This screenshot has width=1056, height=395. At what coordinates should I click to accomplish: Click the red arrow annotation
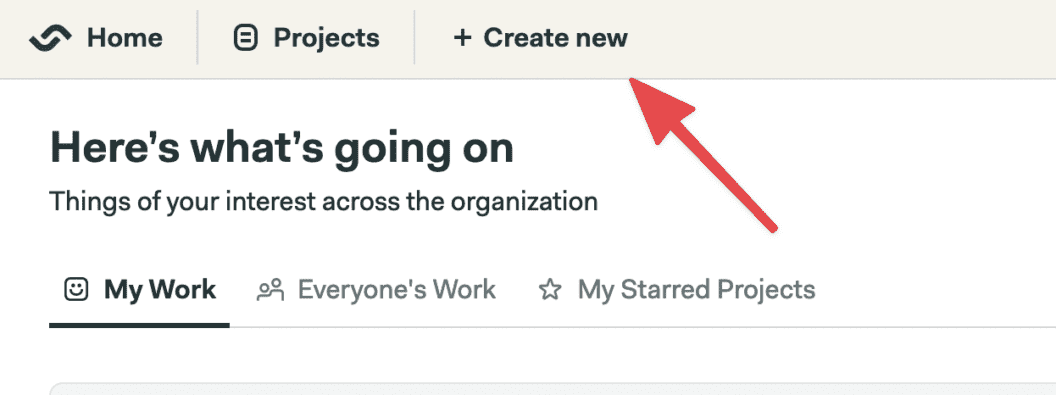[x=703, y=155]
